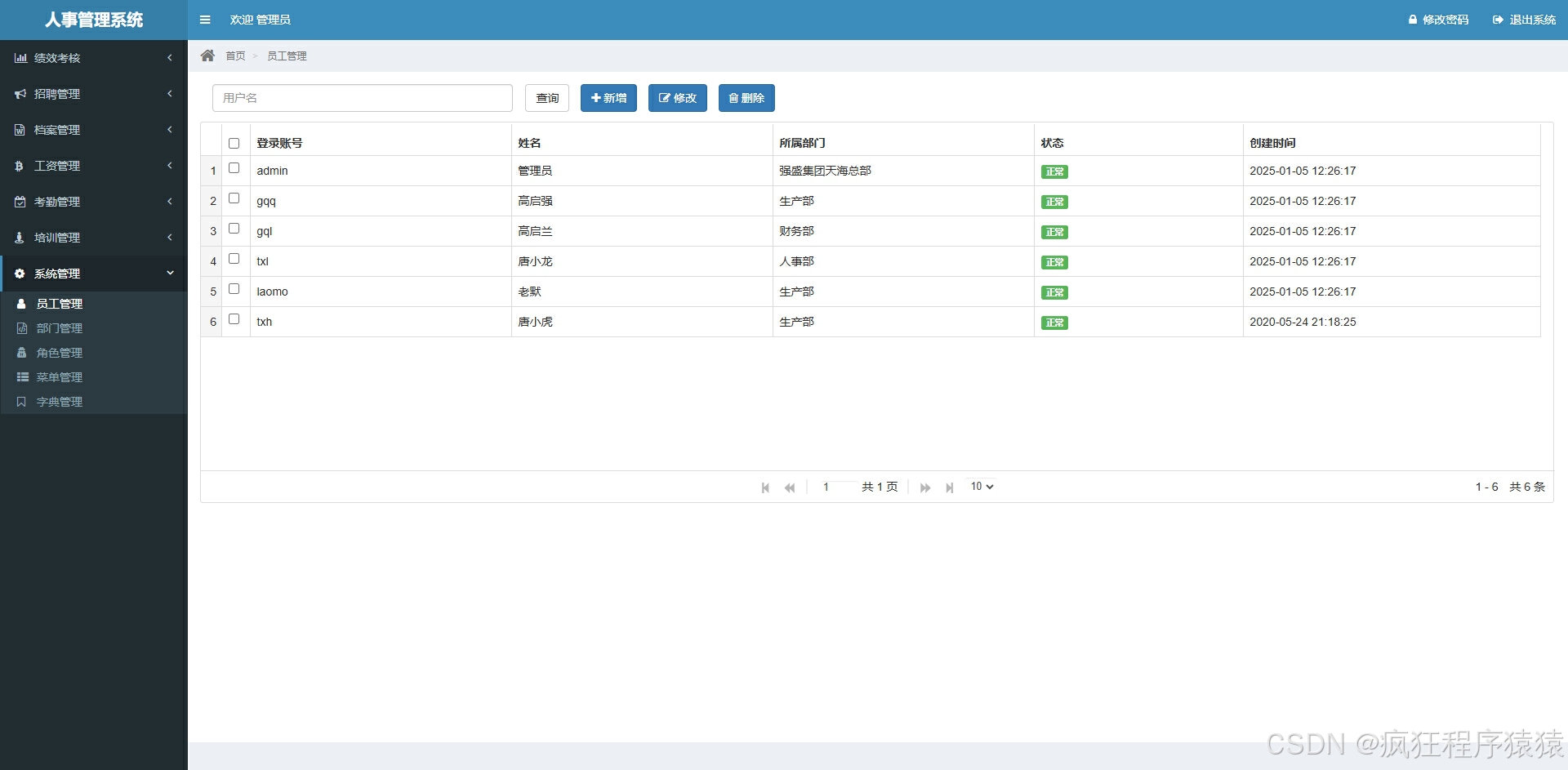This screenshot has height=770, width=1568.
Task: Click the file icon for 部门管理
Action: 22,328
